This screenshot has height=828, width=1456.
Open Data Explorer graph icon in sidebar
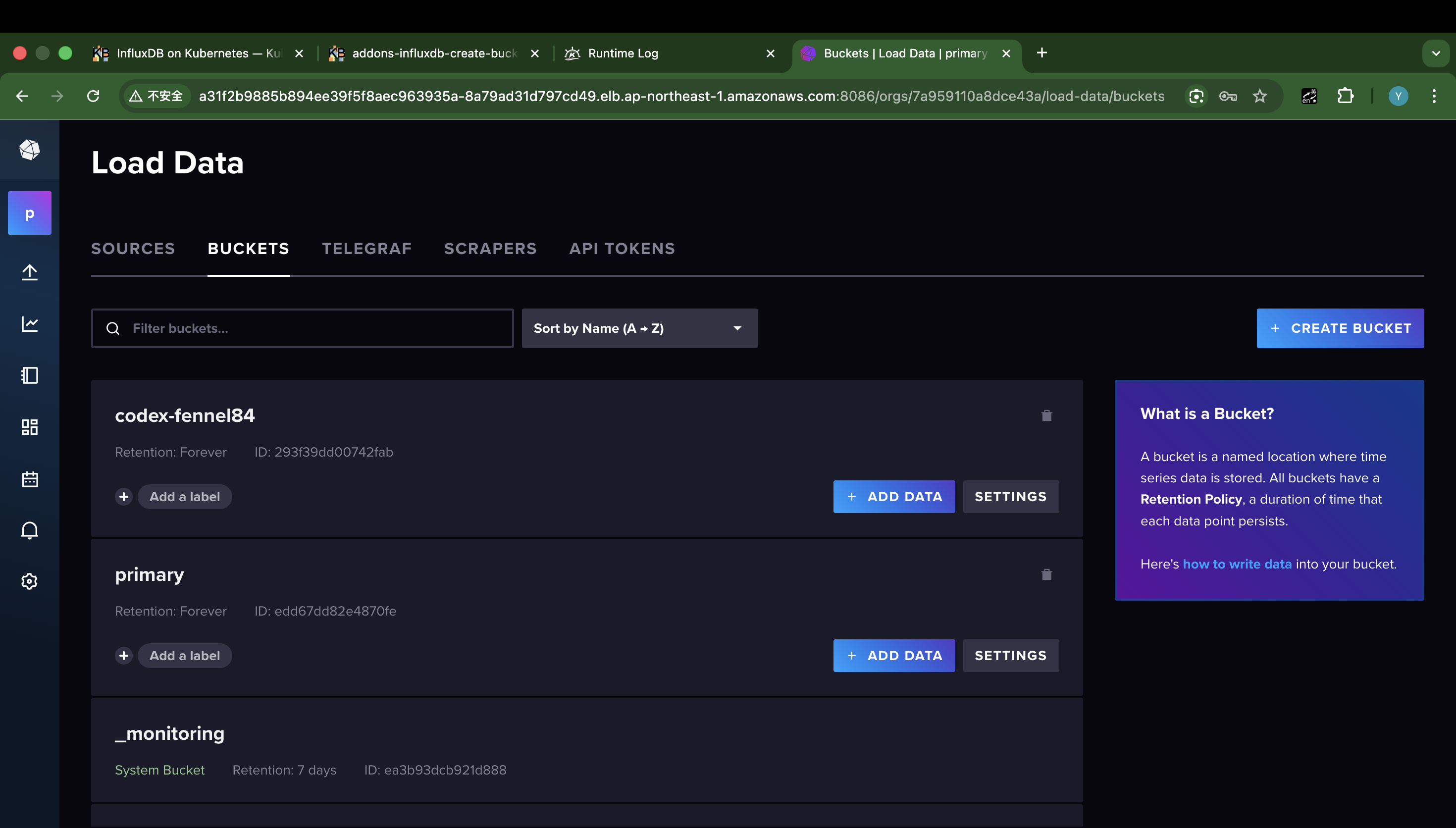coord(30,323)
